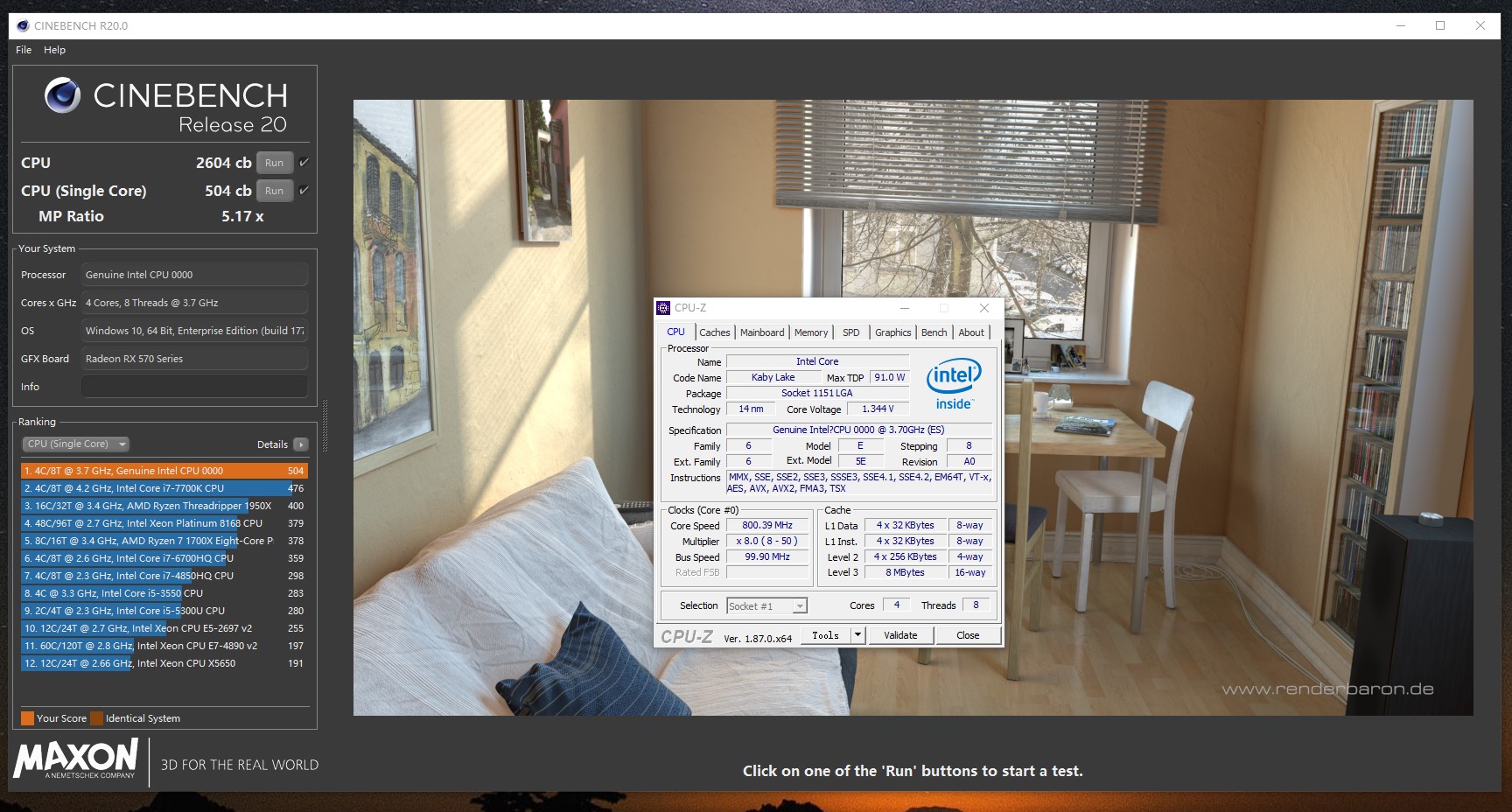1512x812 pixels.
Task: Minimize the Cinebench window
Action: 1400,25
